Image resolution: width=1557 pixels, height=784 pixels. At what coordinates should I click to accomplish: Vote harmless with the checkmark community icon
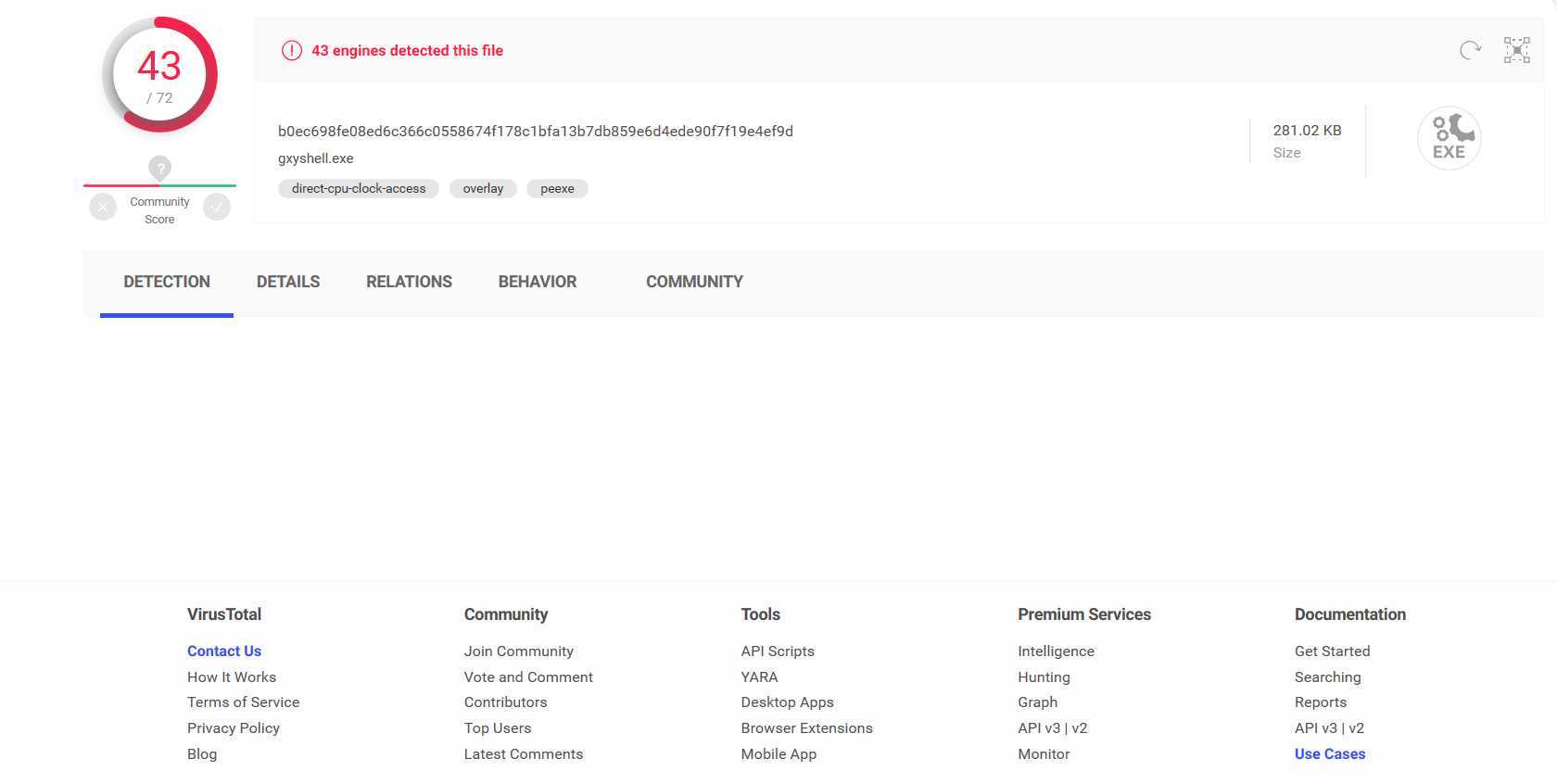pyautogui.click(x=217, y=207)
